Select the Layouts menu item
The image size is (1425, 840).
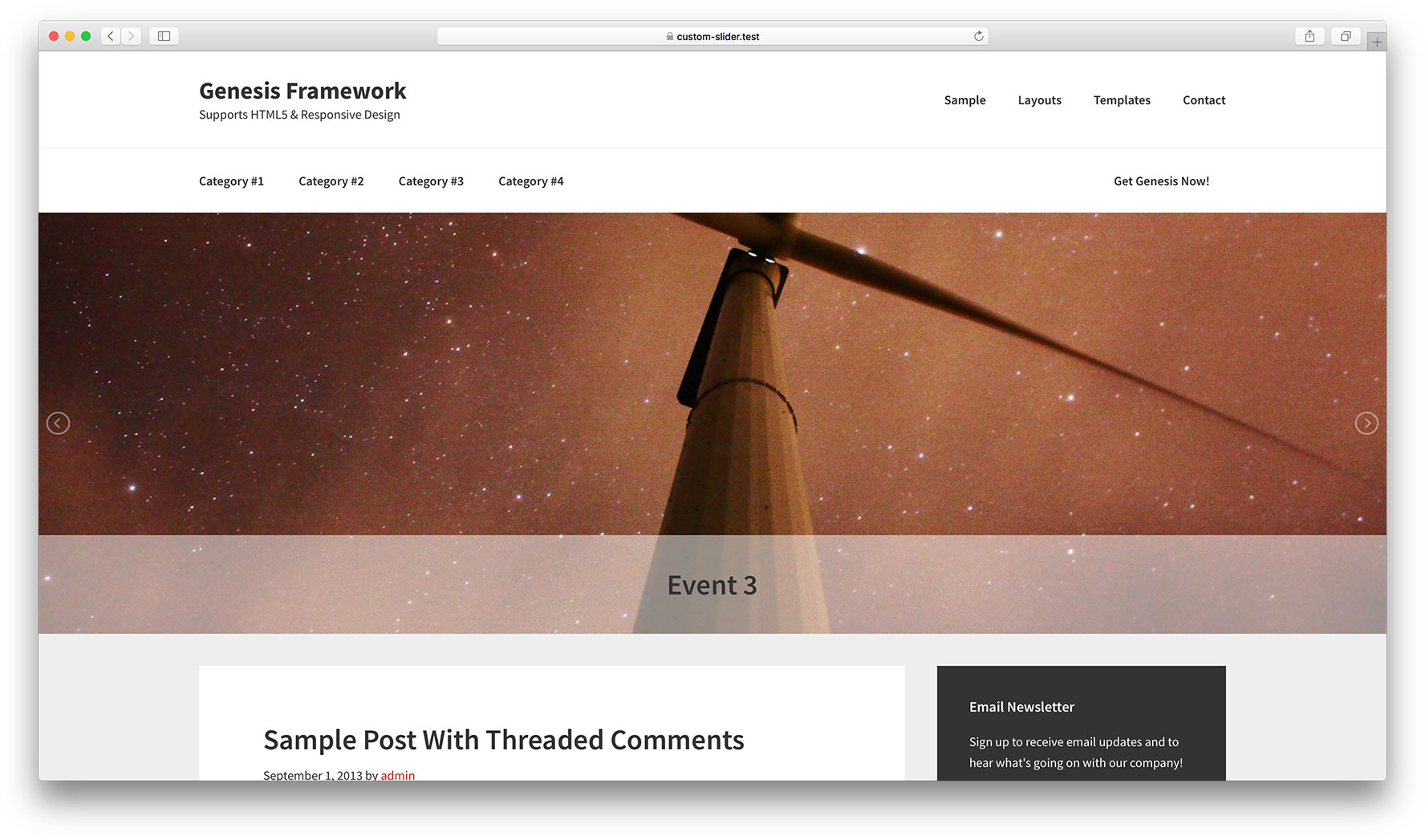[x=1039, y=99]
